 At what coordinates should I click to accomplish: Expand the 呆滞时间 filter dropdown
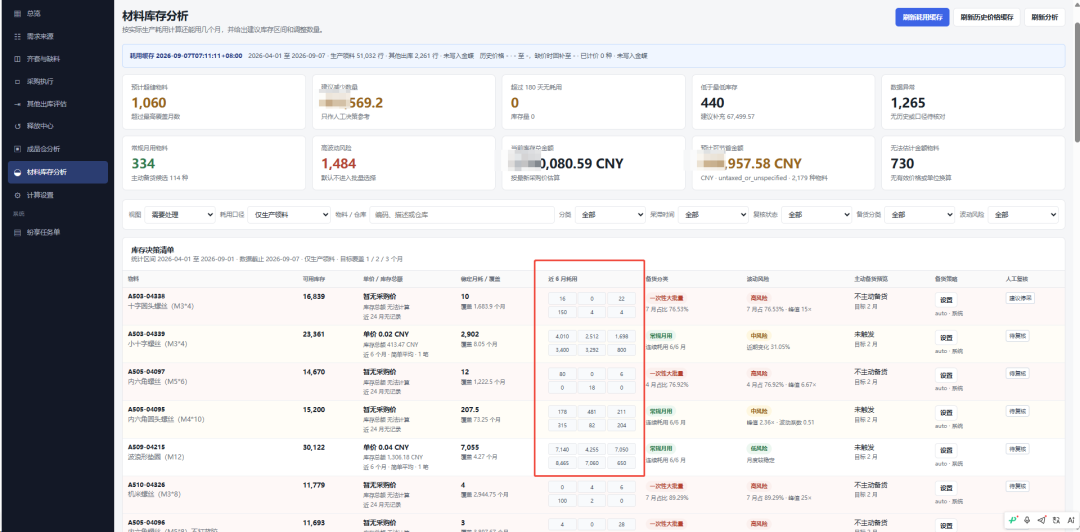pos(713,215)
